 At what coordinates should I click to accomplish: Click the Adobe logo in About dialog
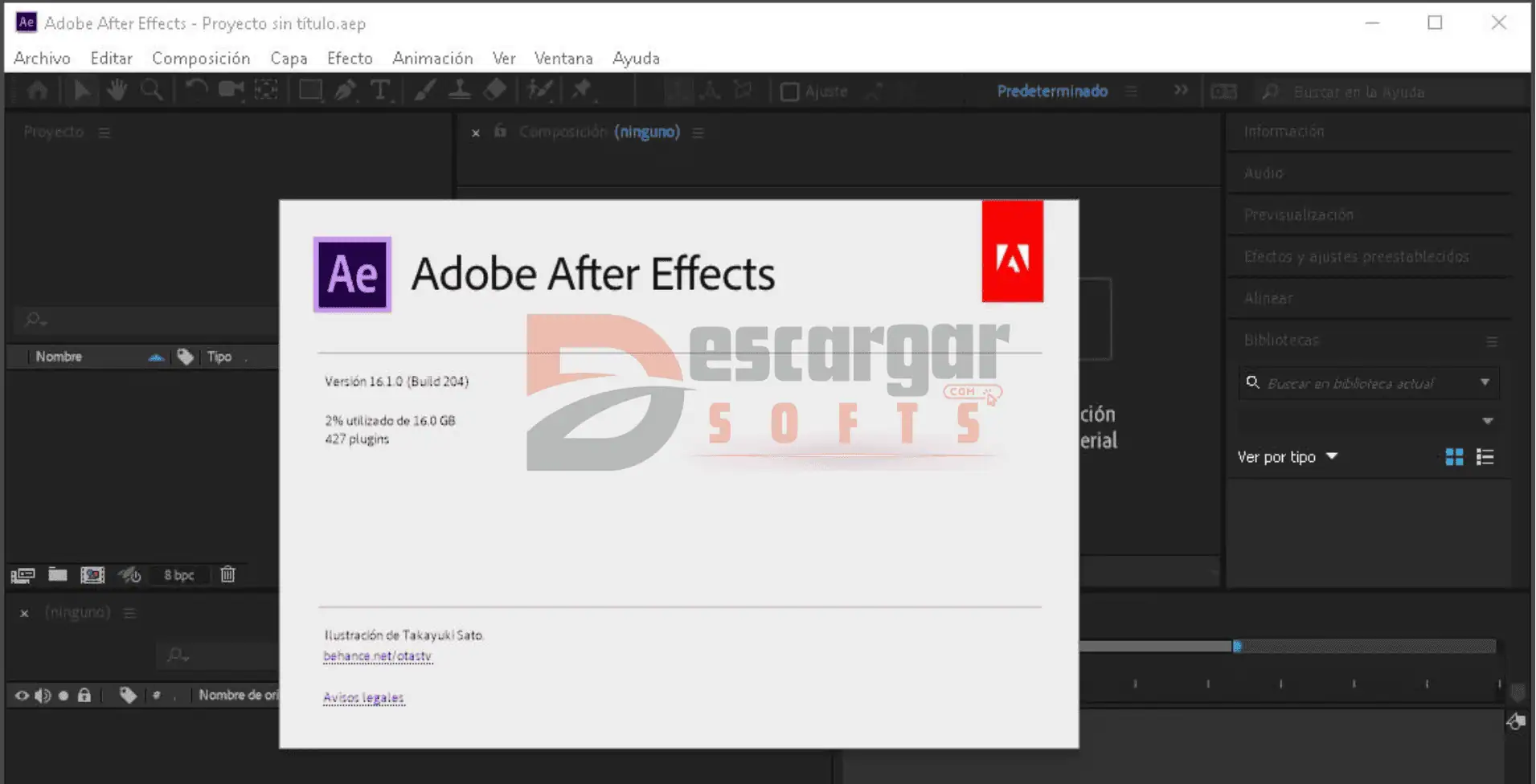click(x=1013, y=251)
